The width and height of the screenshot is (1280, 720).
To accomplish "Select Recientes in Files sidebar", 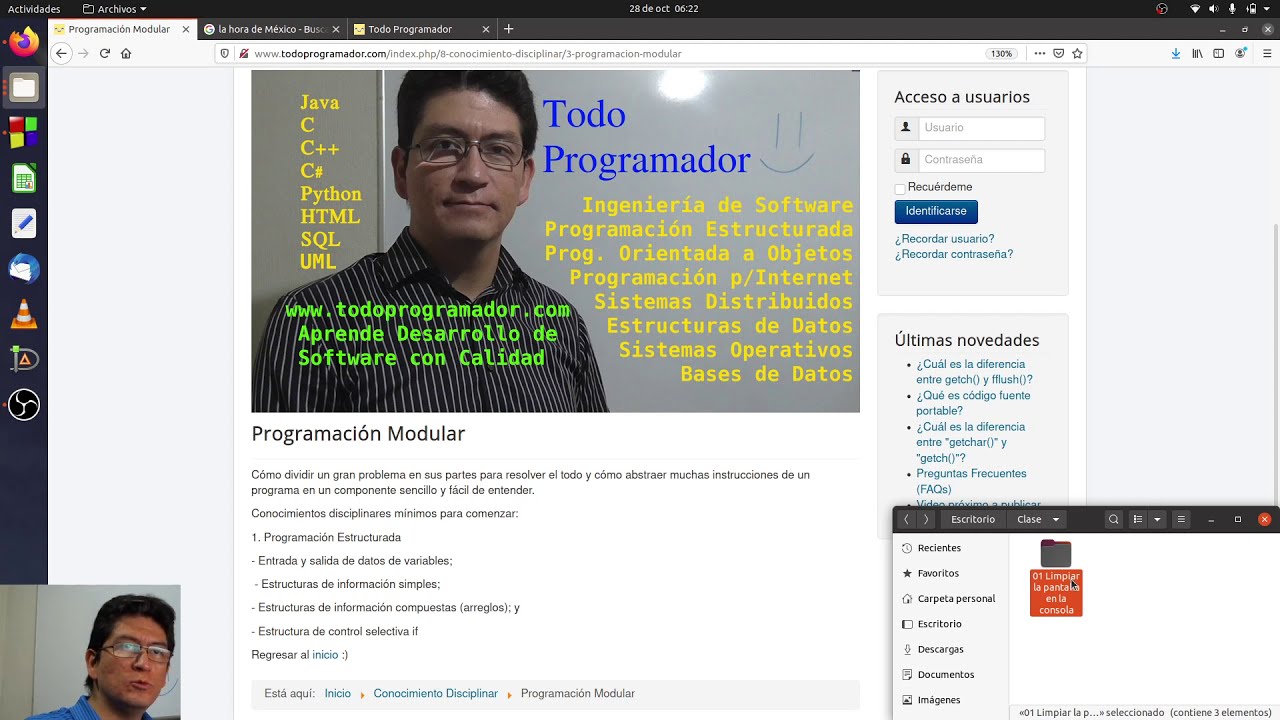I will point(950,548).
